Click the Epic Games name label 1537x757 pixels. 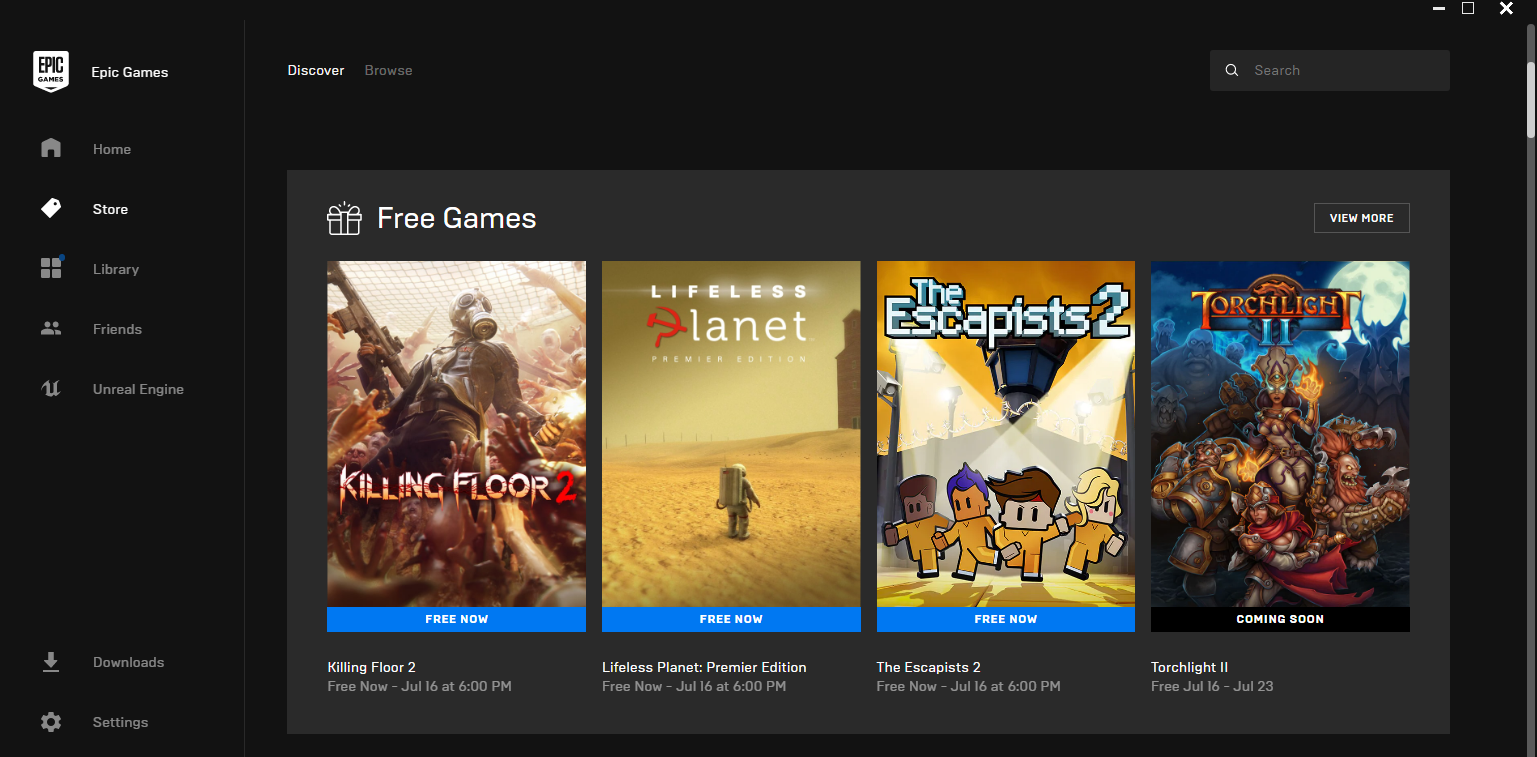pyautogui.click(x=130, y=72)
